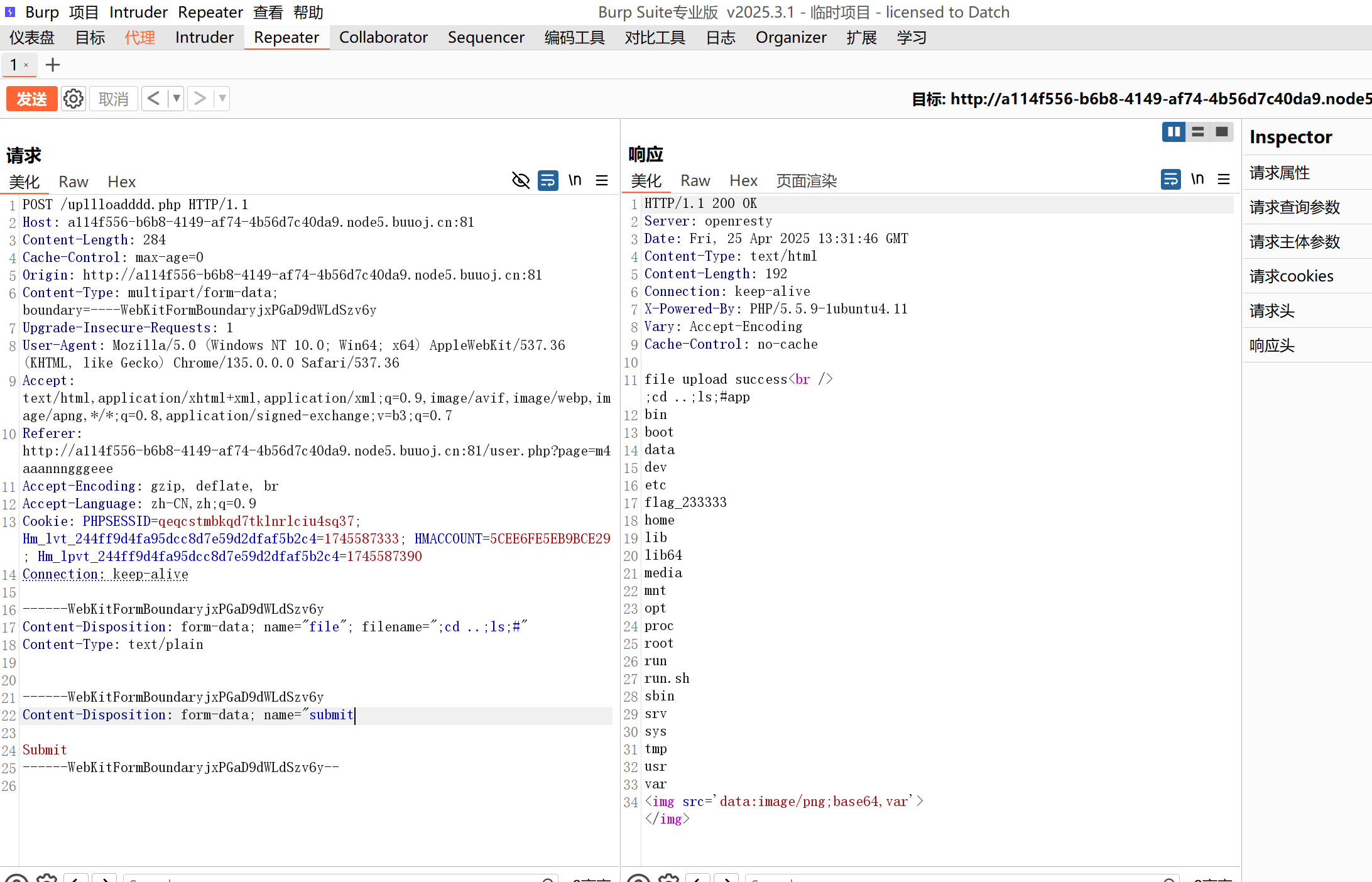Expand forward history dropdown arrow

pyautogui.click(x=222, y=99)
